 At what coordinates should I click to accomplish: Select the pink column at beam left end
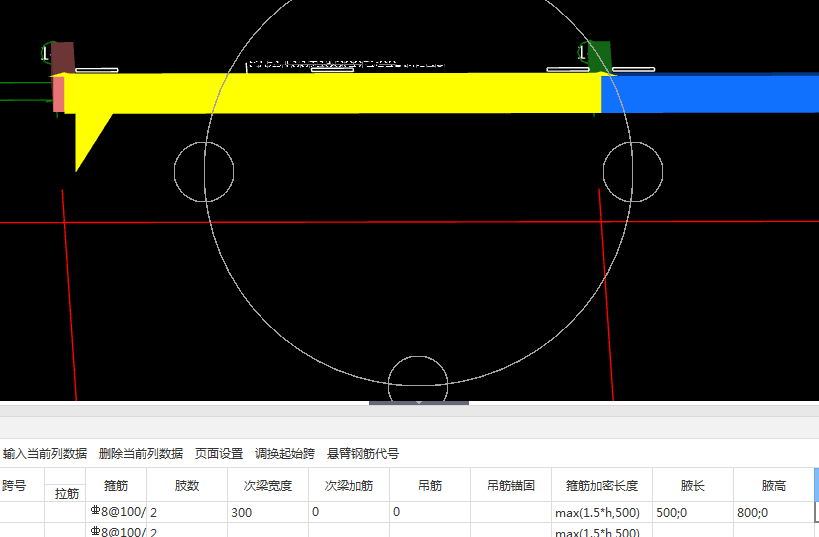point(58,94)
